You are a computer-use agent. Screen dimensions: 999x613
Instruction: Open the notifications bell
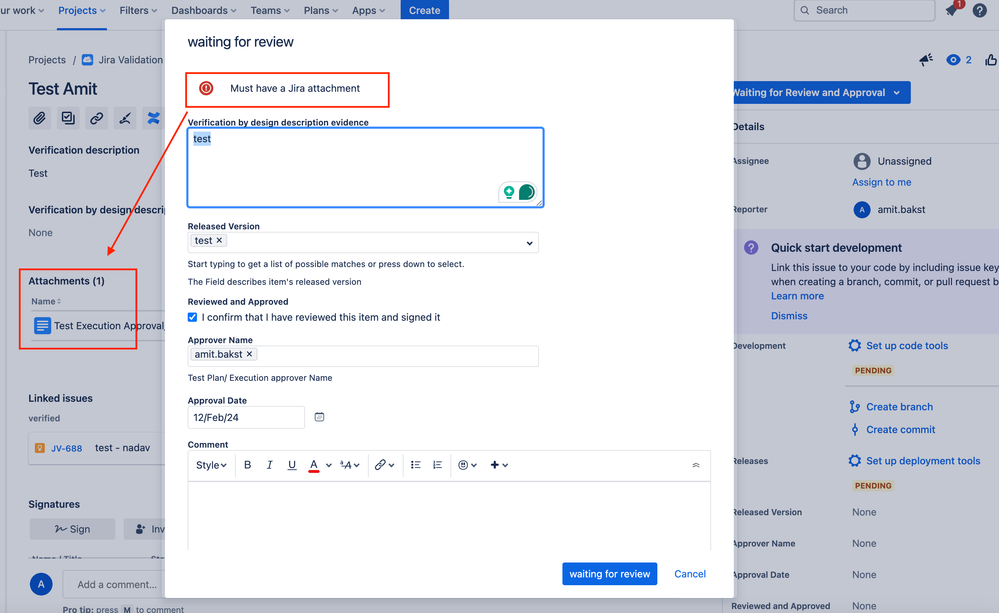952,10
